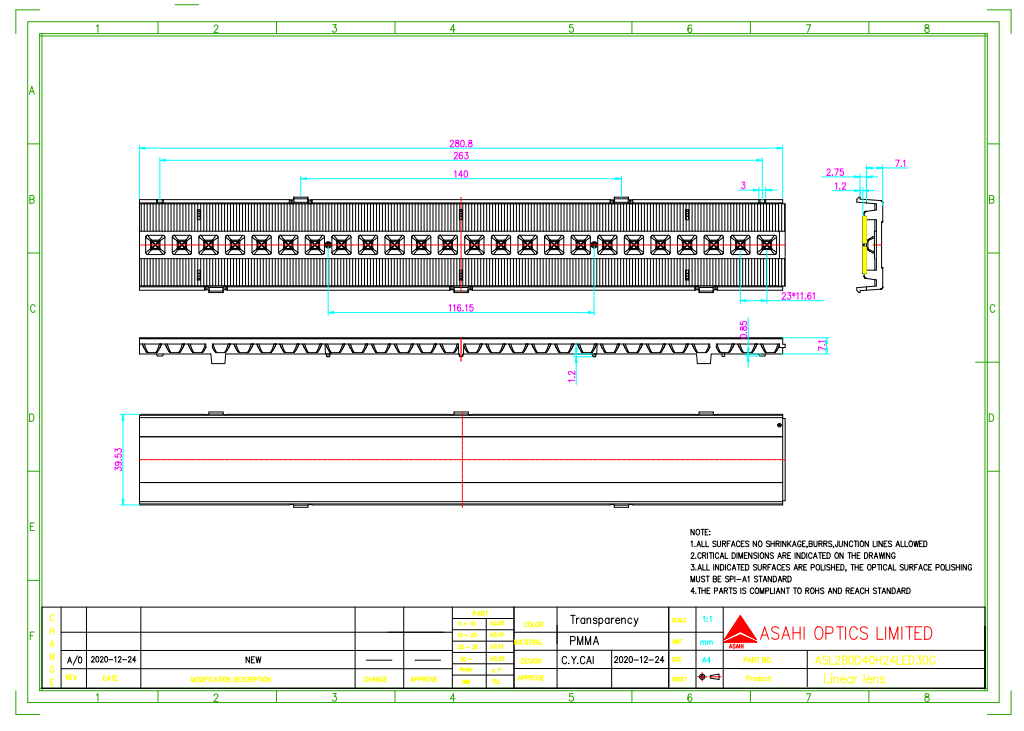Click the 10~20 tolerance range cell
This screenshot has height=731, width=1024.
467,635
